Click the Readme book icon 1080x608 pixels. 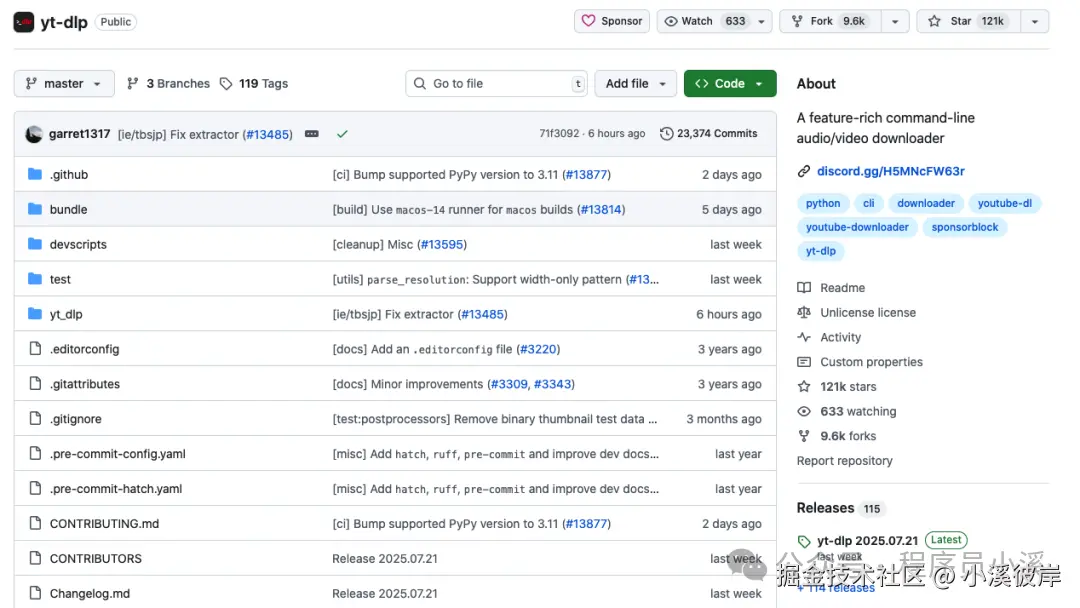(804, 288)
